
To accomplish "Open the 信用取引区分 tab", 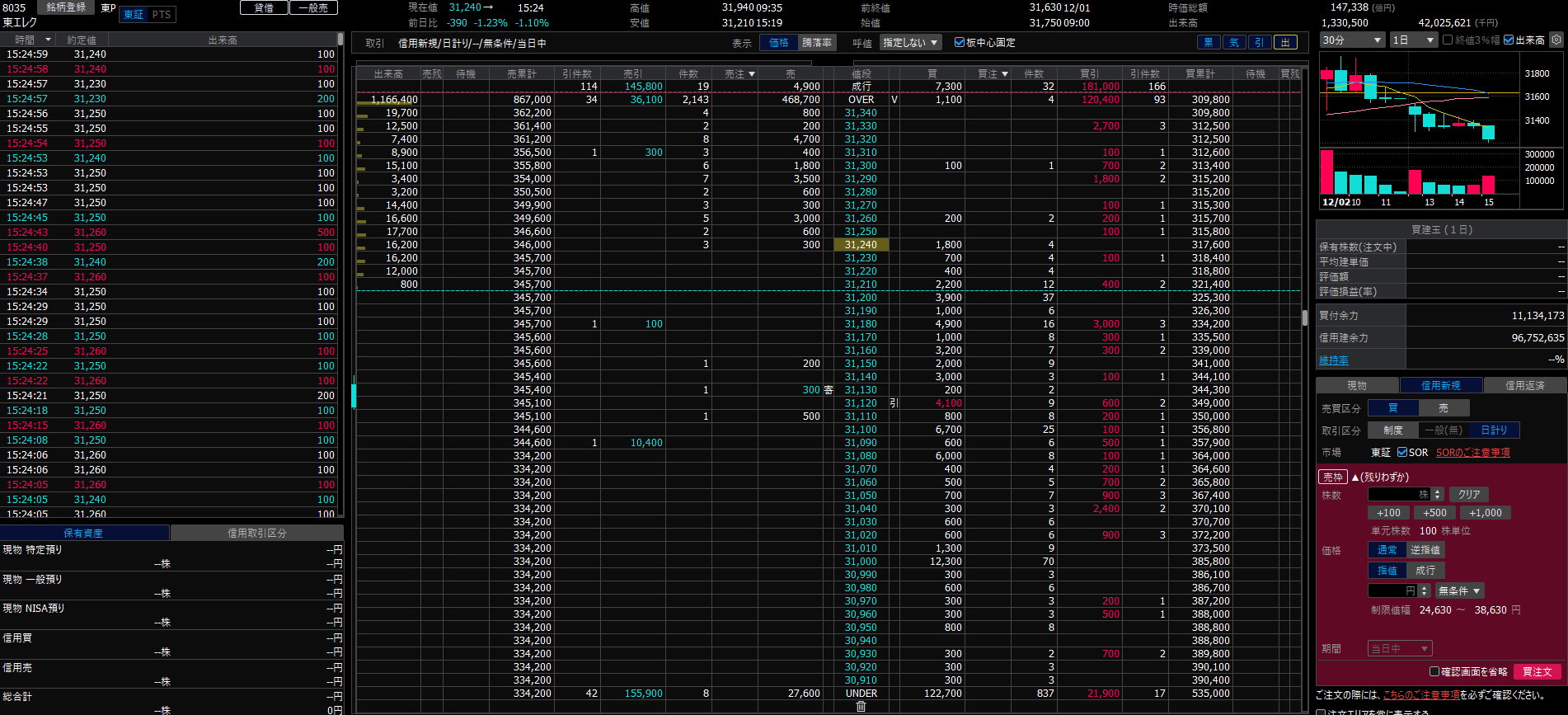I will point(256,533).
